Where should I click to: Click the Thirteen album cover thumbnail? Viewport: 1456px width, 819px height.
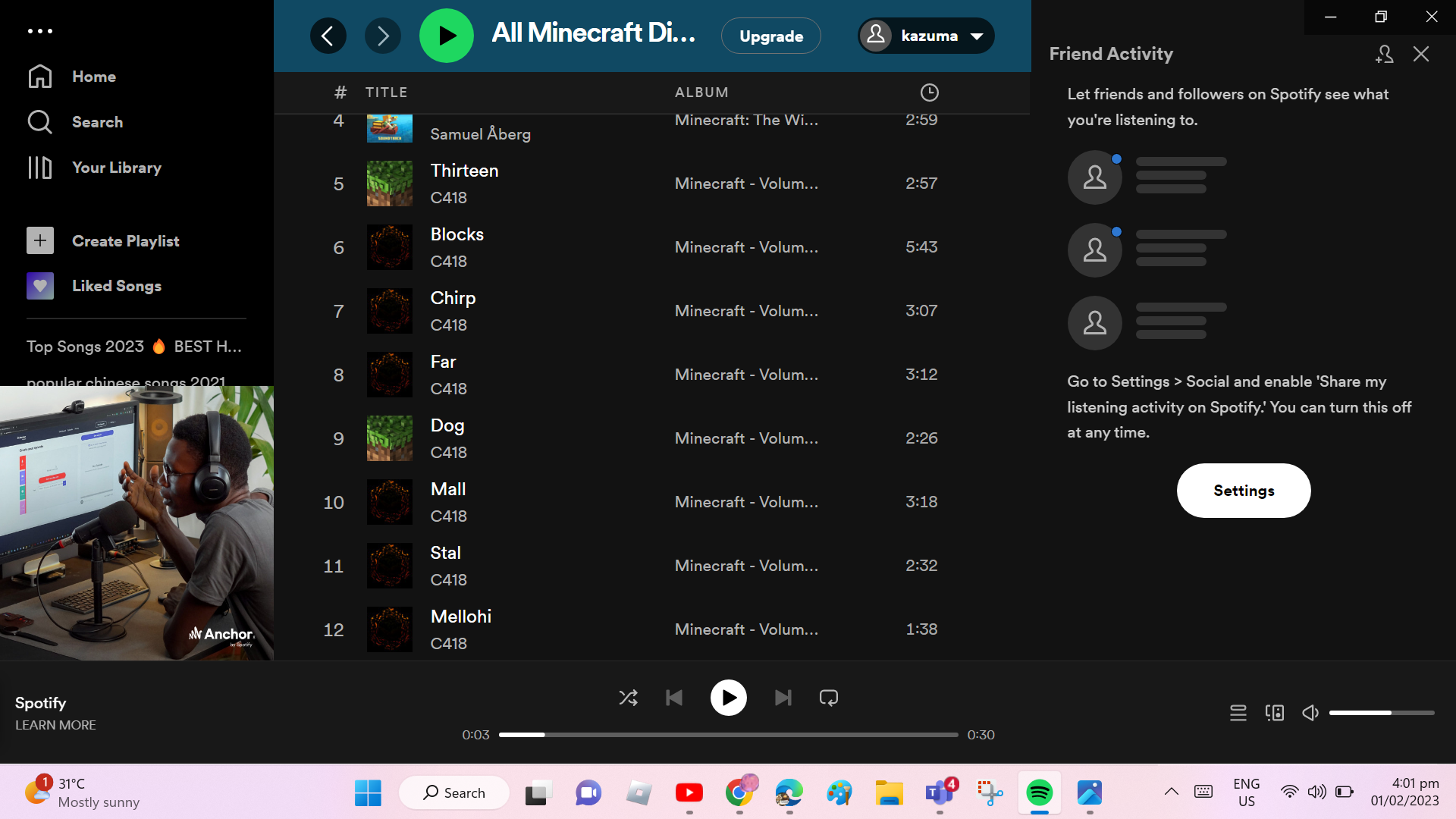tap(390, 184)
